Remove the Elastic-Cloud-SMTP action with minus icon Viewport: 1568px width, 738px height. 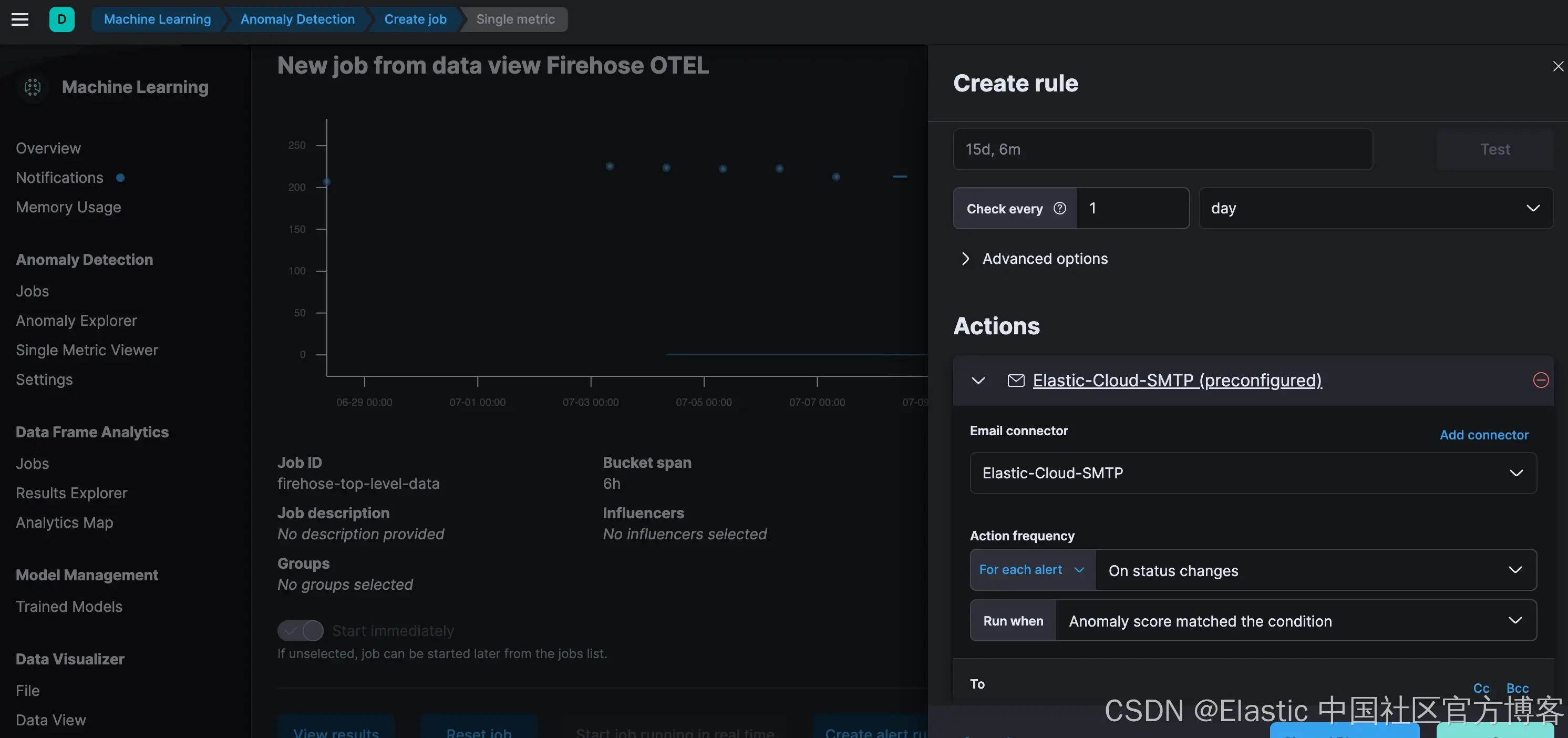(1541, 381)
